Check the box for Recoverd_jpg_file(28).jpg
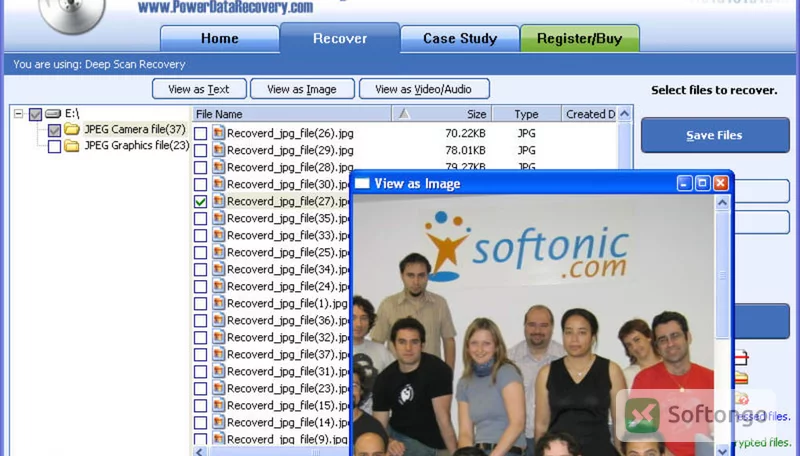This screenshot has height=456, width=800. (201, 167)
